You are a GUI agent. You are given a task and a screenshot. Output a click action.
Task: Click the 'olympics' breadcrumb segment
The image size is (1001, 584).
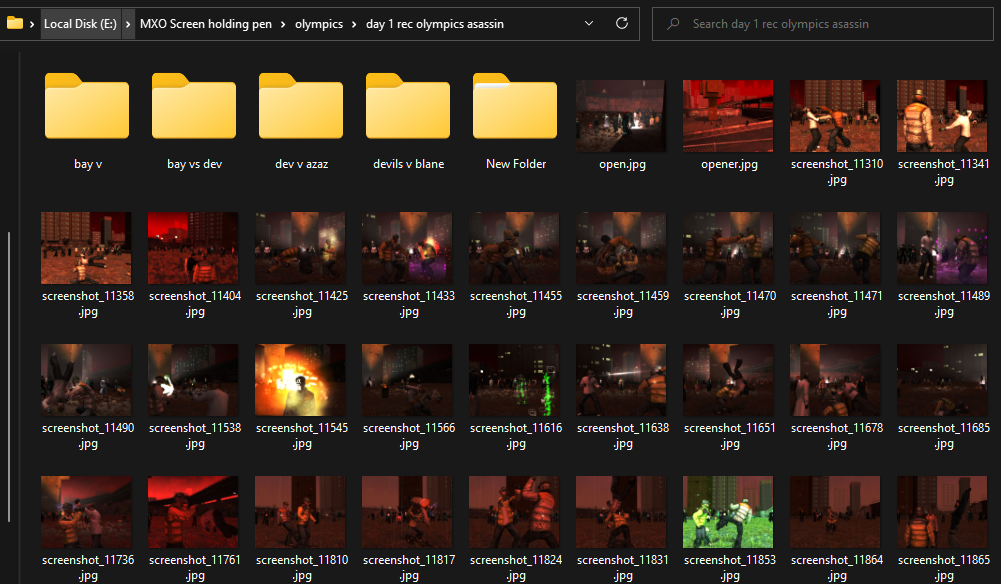[x=319, y=23]
